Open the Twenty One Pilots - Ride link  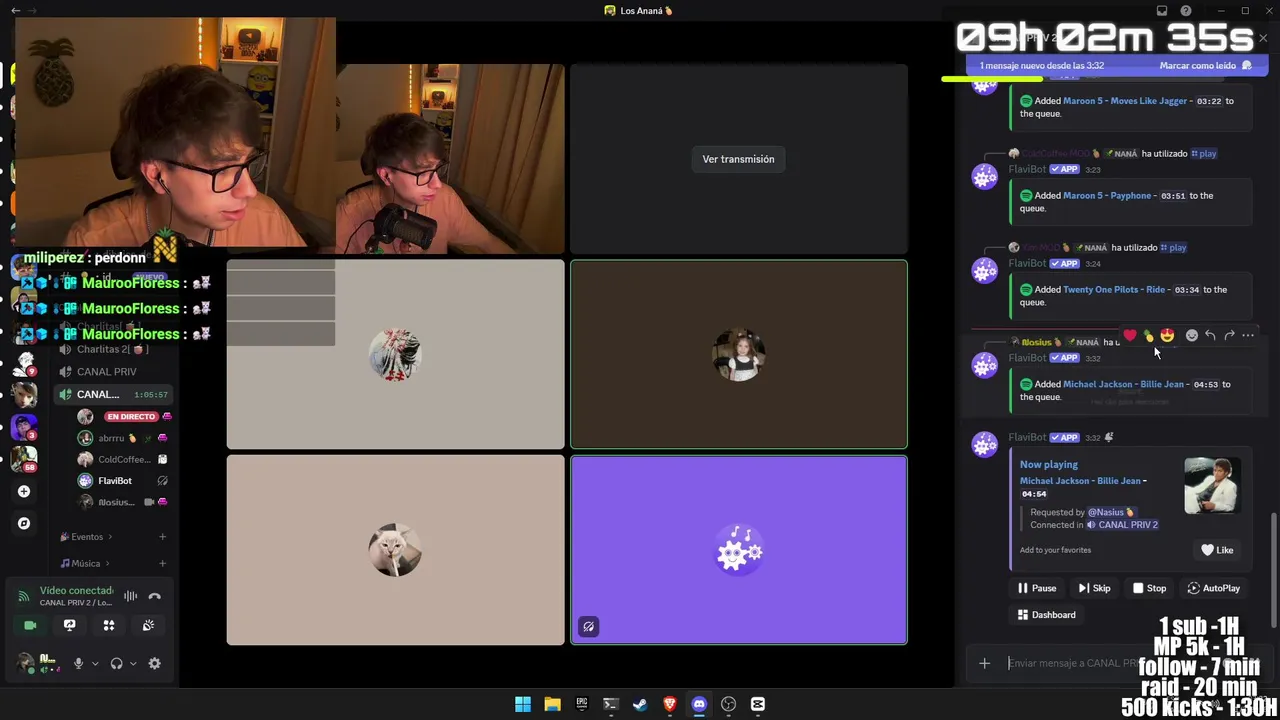click(x=1114, y=290)
